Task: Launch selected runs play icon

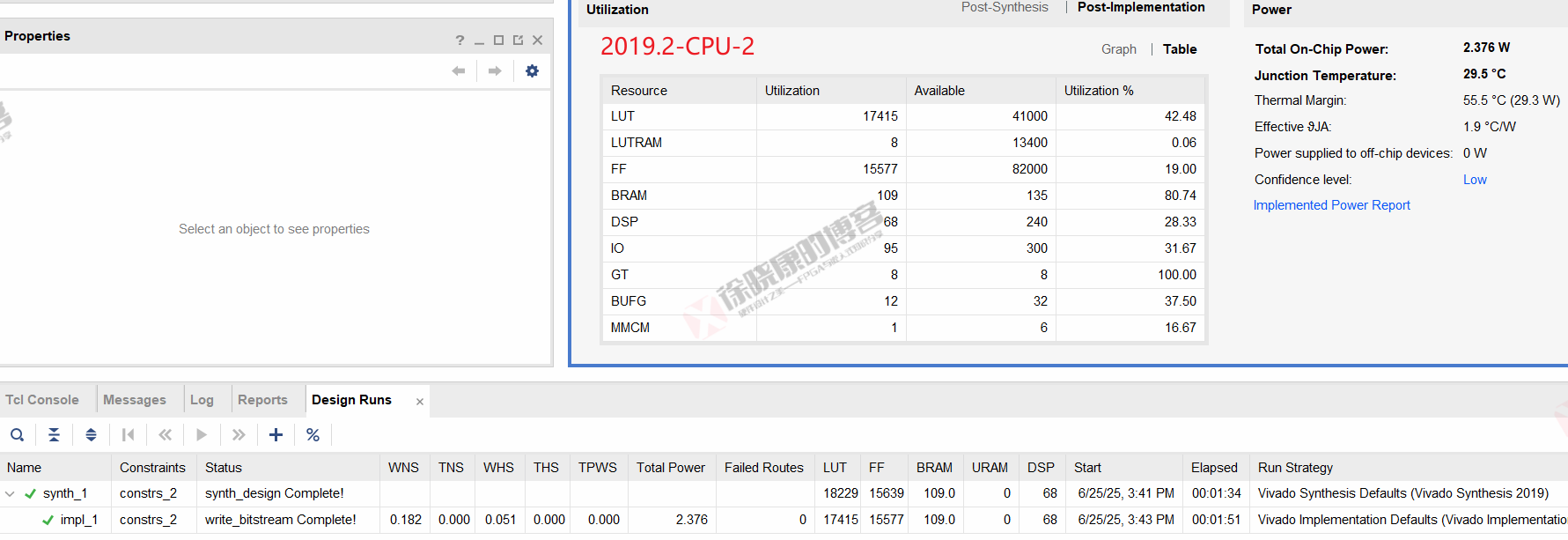Action: 202,435
